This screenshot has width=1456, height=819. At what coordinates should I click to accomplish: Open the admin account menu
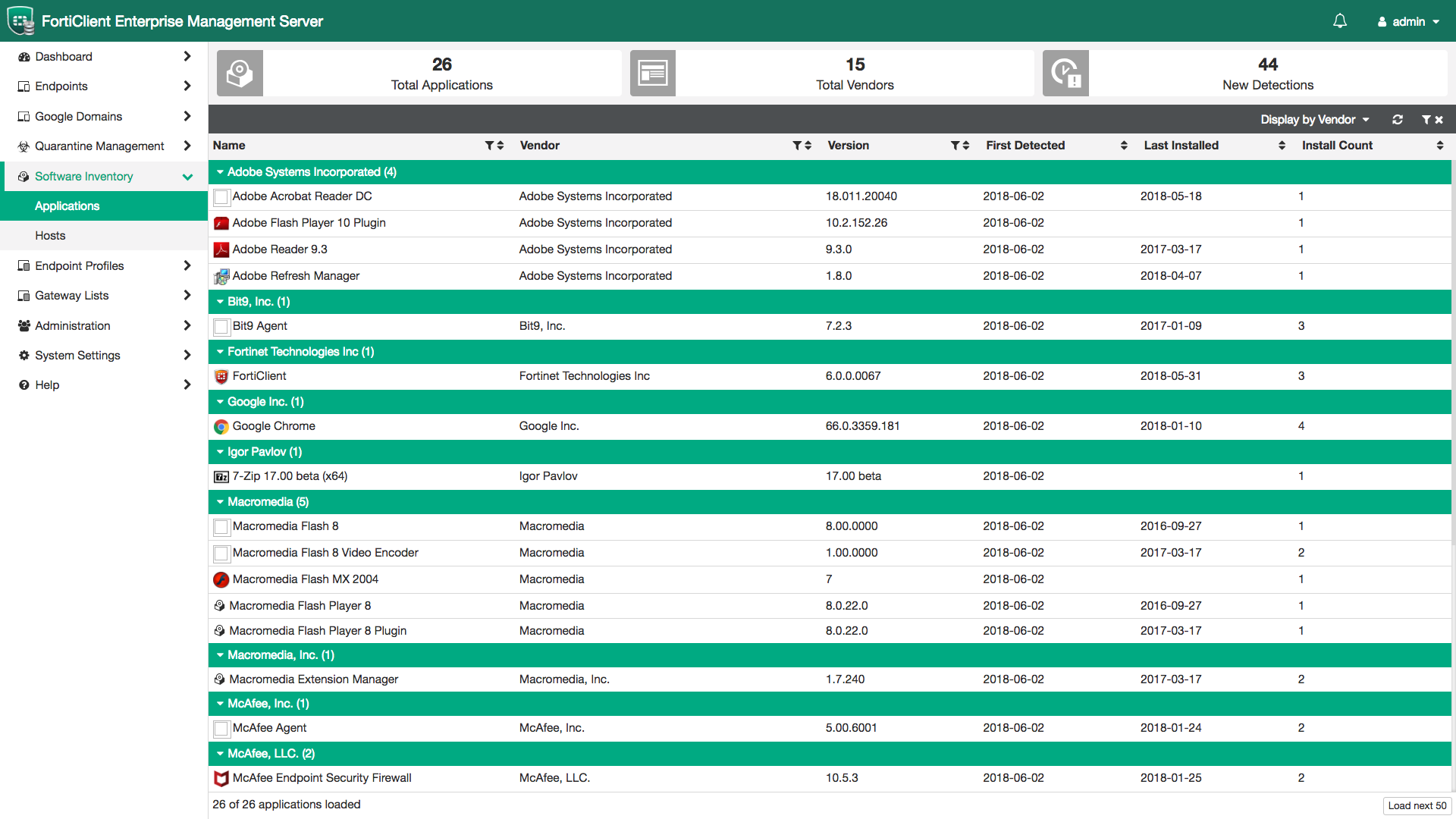pos(1407,21)
